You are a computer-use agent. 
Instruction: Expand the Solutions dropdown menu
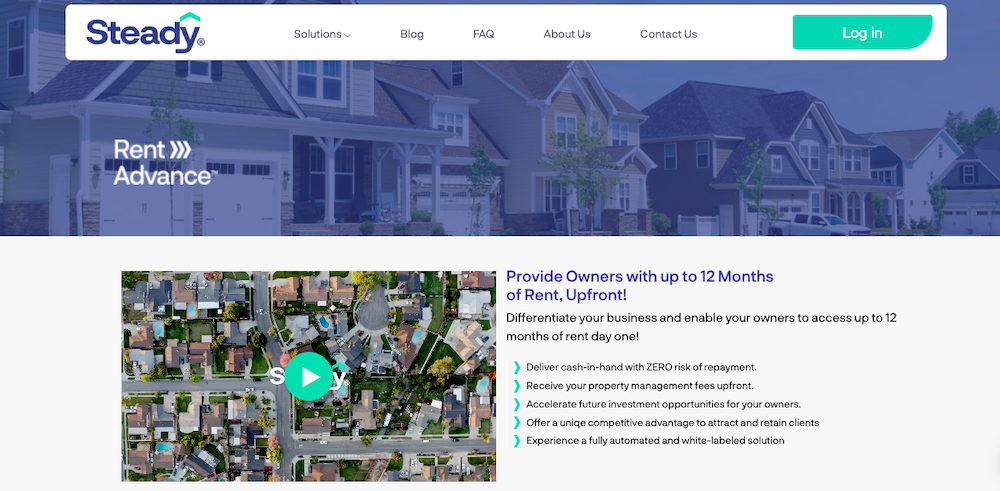coord(321,34)
